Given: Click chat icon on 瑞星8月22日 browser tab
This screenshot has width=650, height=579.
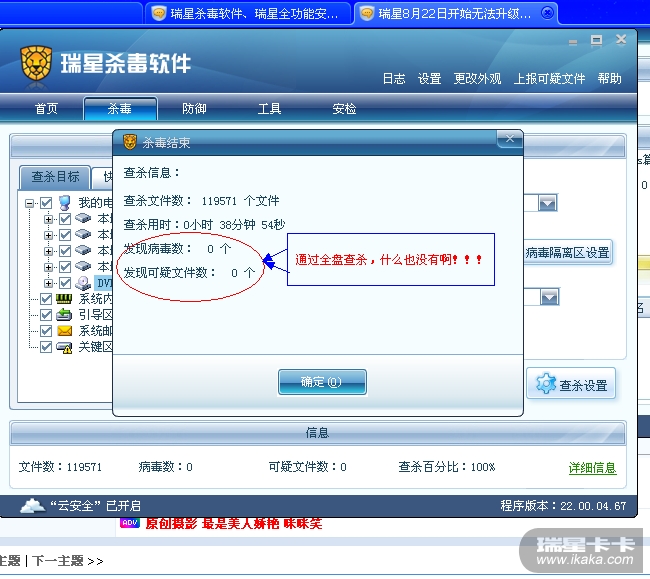Looking at the screenshot, I should (x=366, y=13).
